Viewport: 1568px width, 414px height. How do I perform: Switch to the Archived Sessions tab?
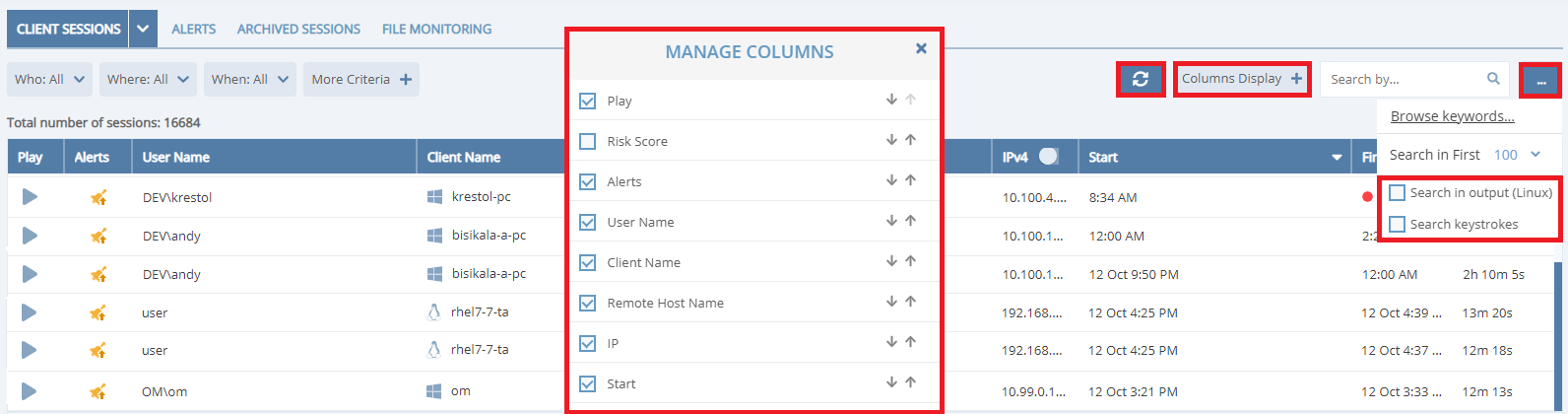298,29
